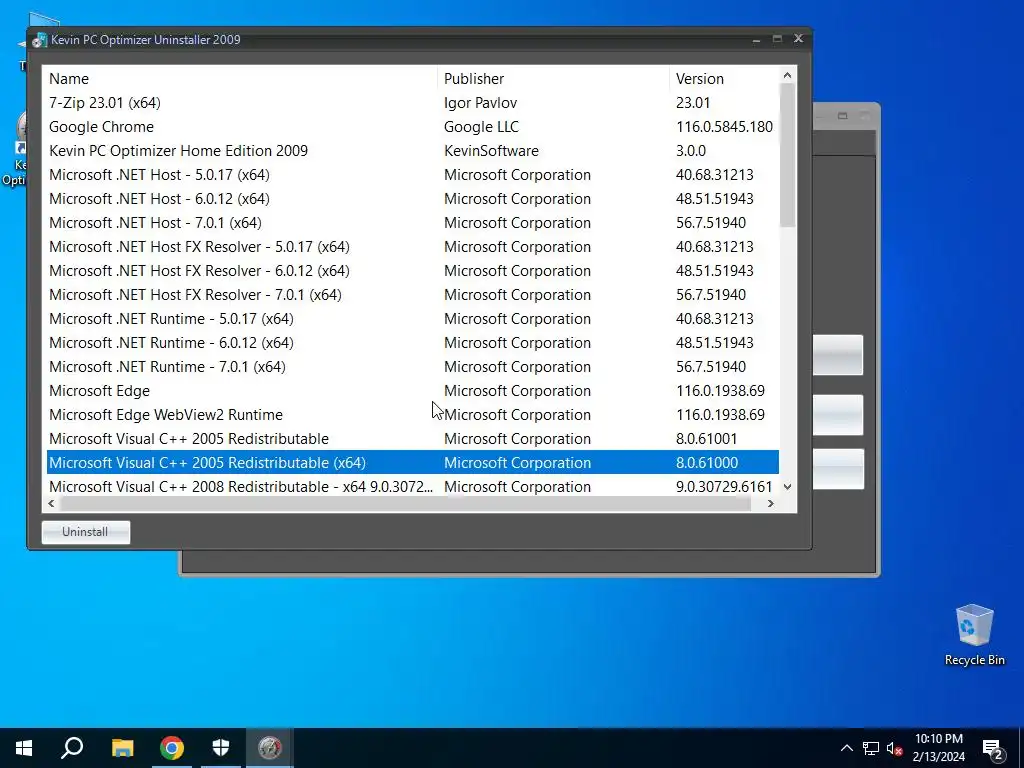Select Microsoft .NET Runtime - 5.0.17 (x64)

413,319
